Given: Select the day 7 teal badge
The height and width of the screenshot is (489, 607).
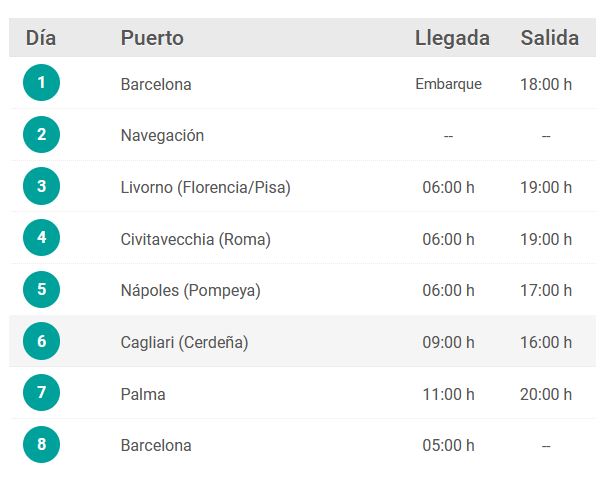Looking at the screenshot, I should [x=41, y=392].
